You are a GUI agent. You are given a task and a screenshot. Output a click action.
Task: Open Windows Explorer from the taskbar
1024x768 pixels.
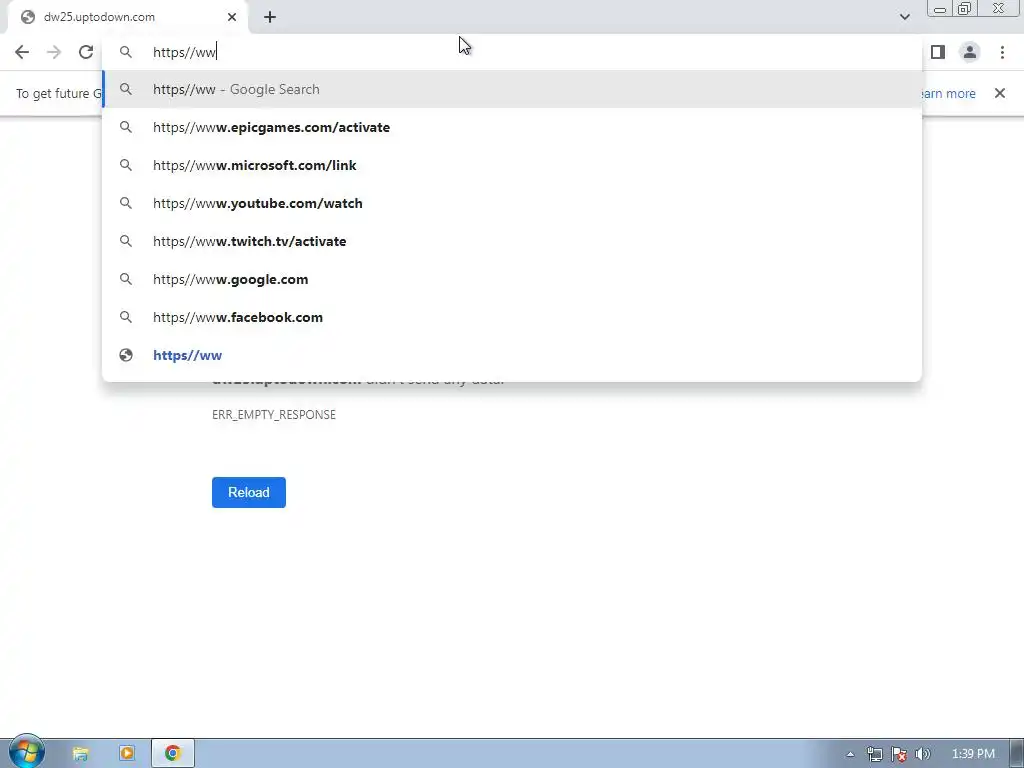pyautogui.click(x=80, y=753)
